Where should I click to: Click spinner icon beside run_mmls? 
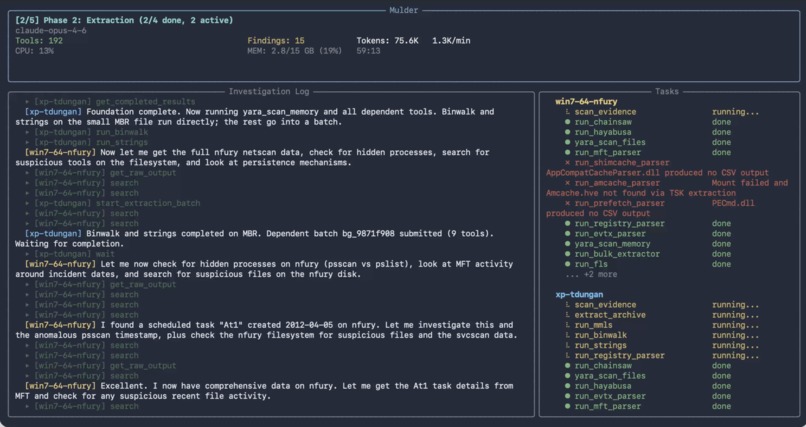[567, 325]
